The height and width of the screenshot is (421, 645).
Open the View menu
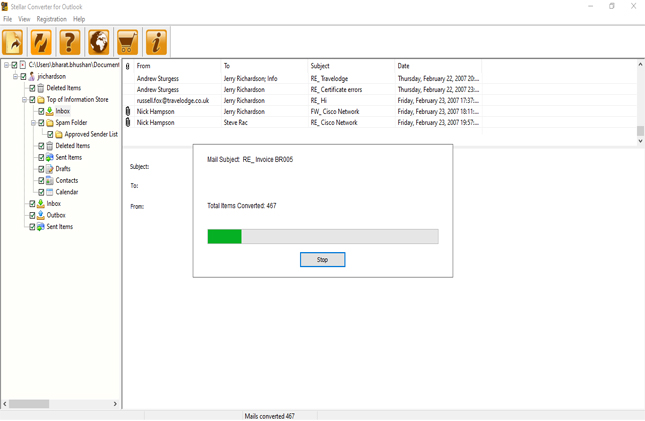coord(24,19)
